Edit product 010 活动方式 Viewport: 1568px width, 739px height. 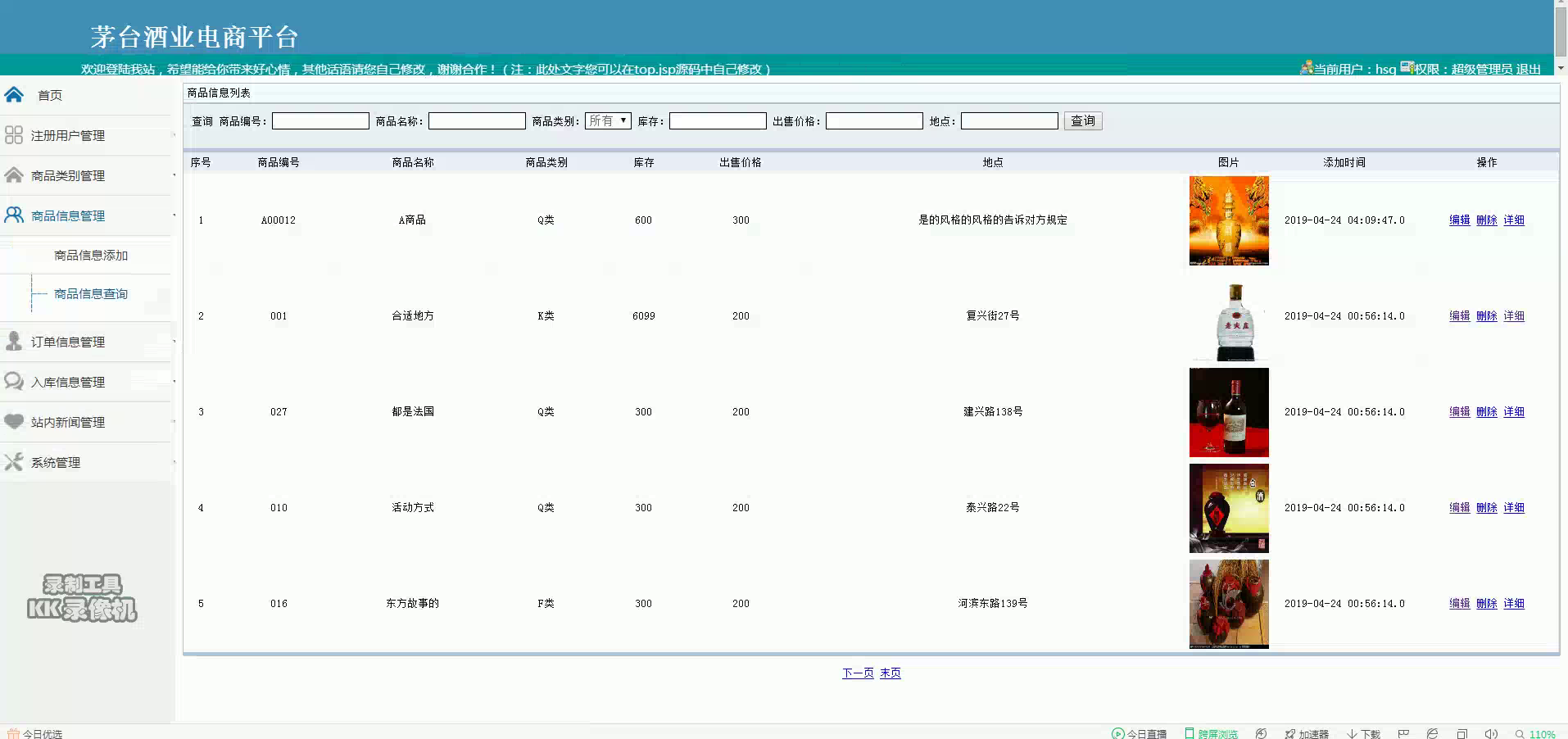tap(1460, 507)
